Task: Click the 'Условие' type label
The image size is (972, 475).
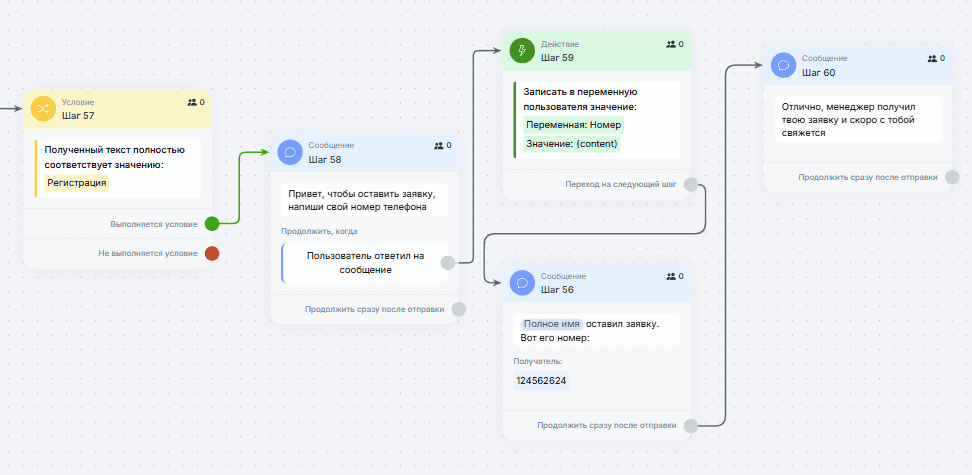Action: pyautogui.click(x=78, y=102)
